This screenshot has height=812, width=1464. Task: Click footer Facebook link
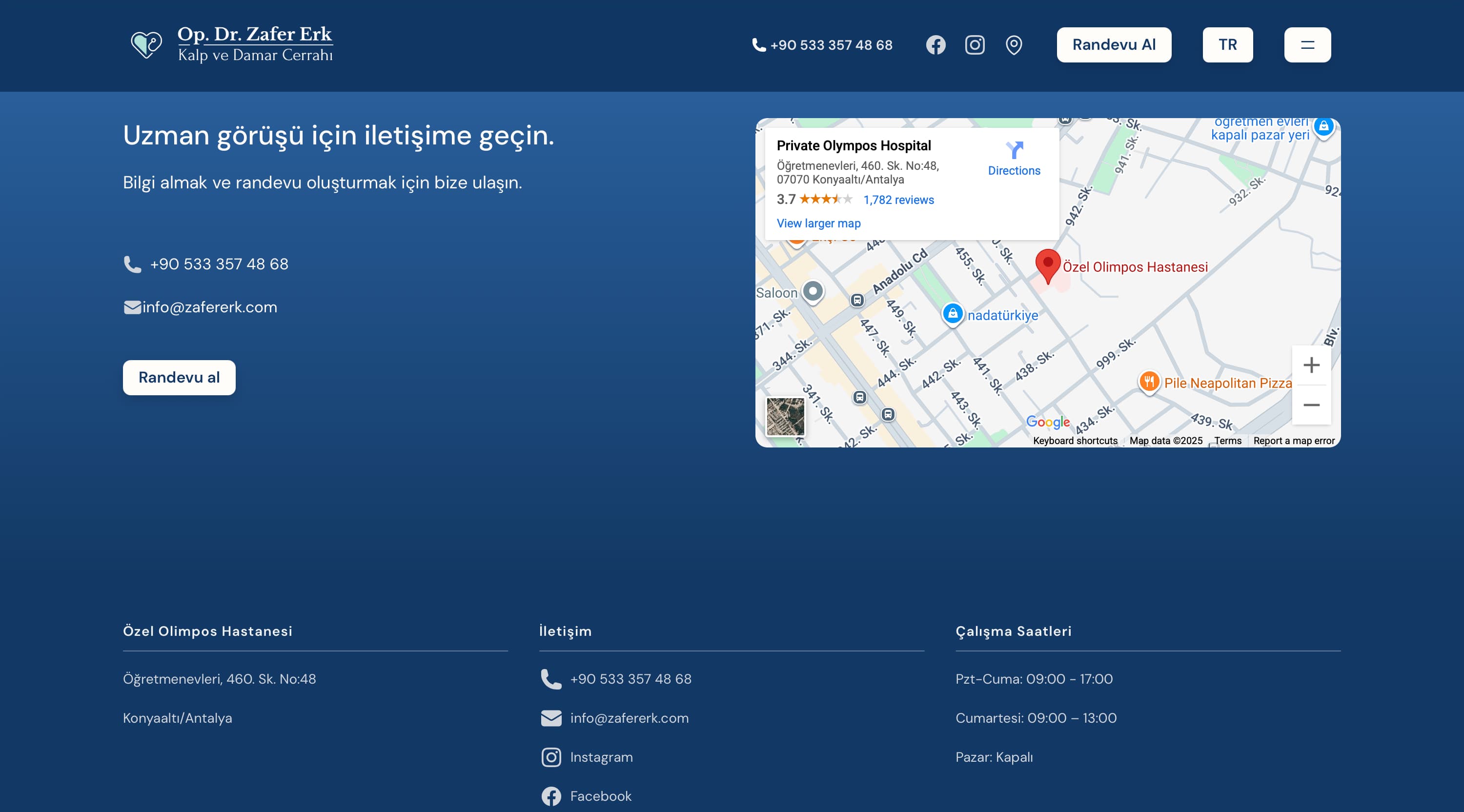pos(600,796)
